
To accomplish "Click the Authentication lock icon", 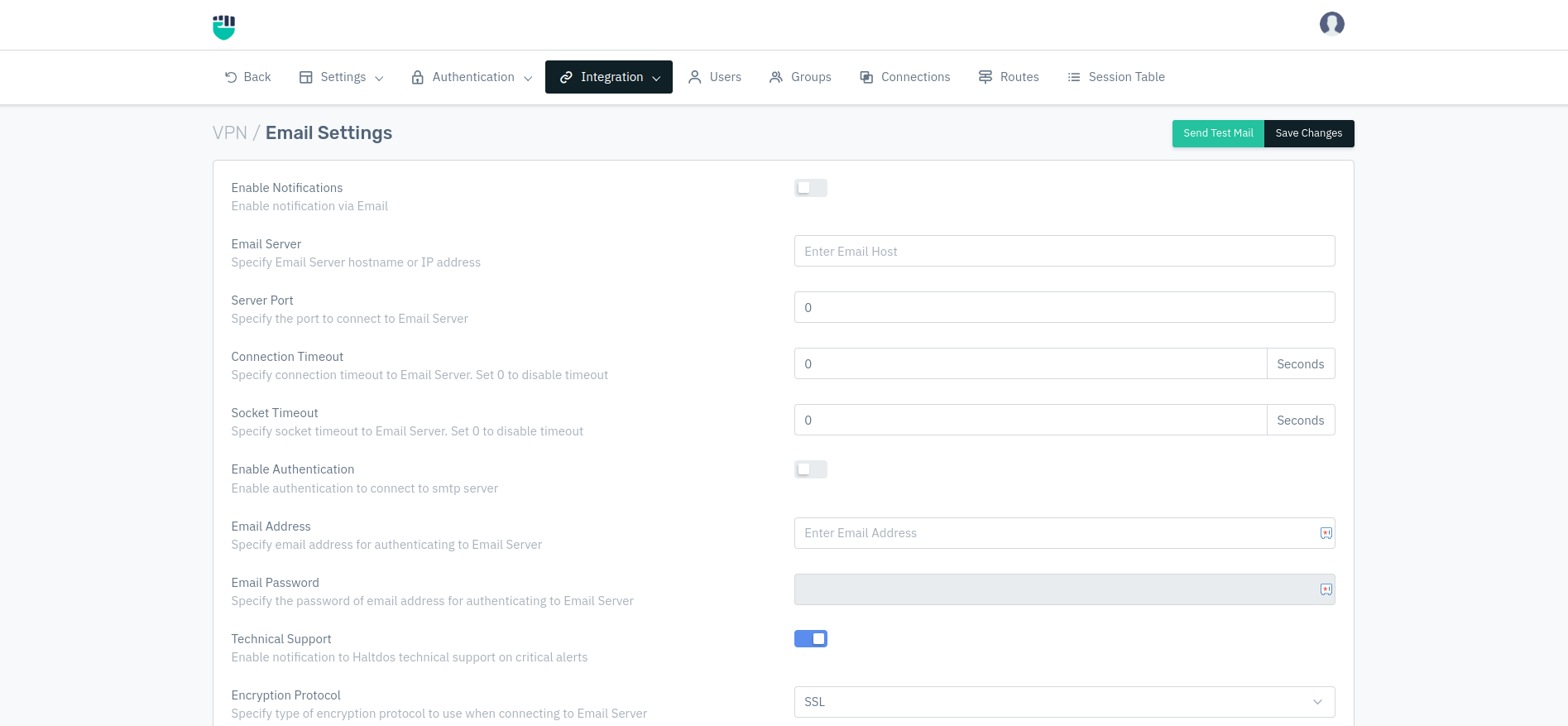I will tap(418, 77).
